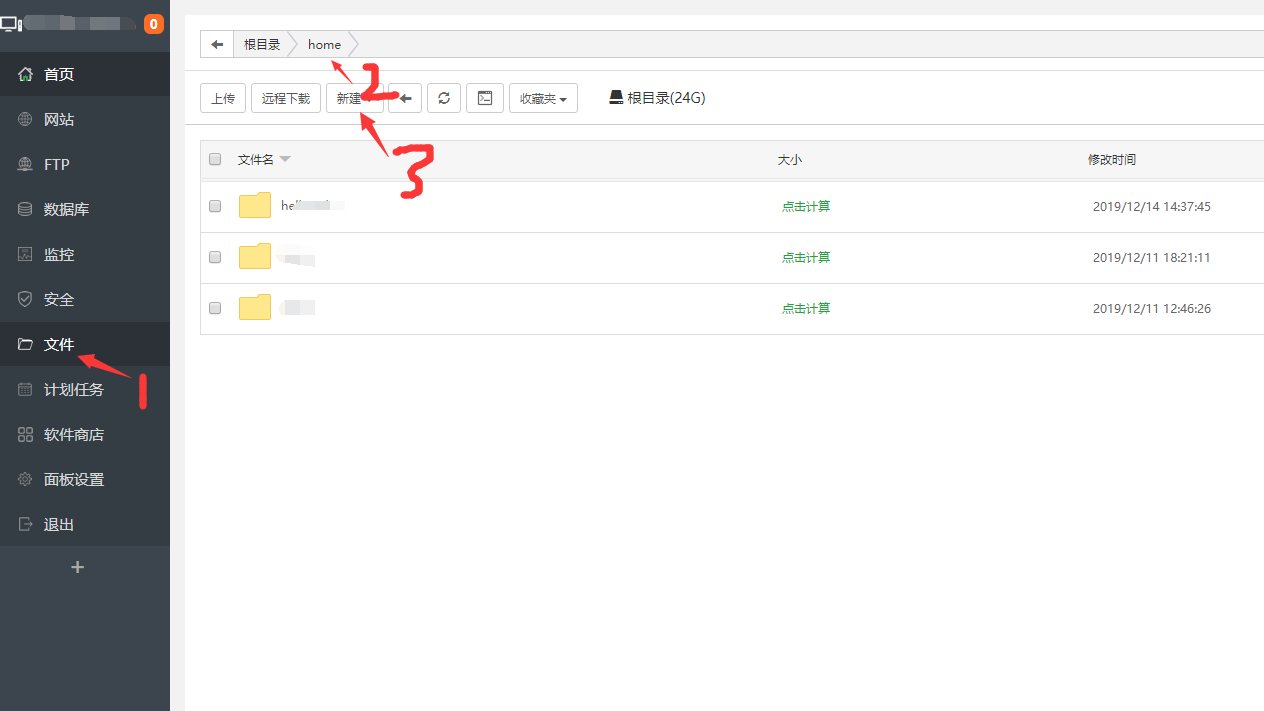Expand the 收藏夹 favorites dropdown
Image resolution: width=1264 pixels, height=711 pixels.
(x=543, y=98)
